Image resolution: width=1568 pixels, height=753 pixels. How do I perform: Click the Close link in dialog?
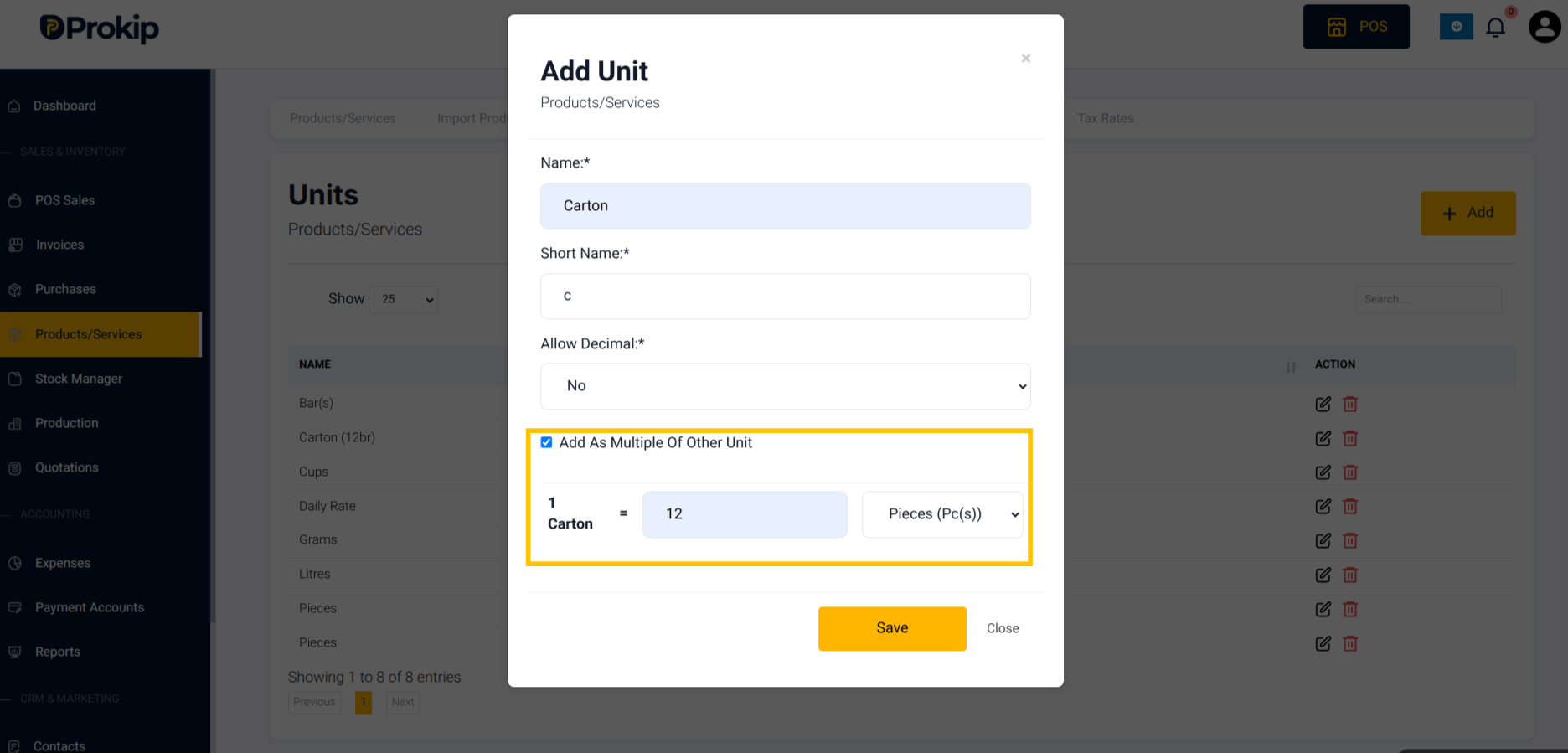click(x=1003, y=628)
